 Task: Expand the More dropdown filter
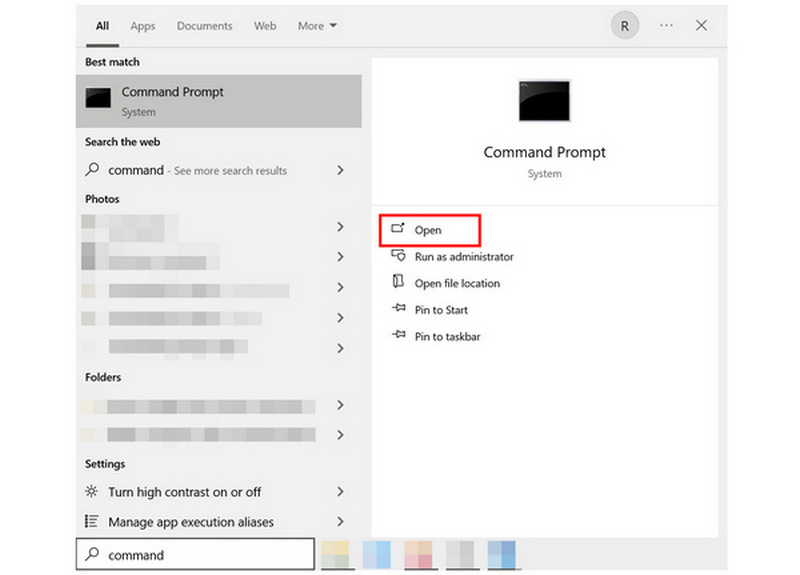(x=317, y=26)
